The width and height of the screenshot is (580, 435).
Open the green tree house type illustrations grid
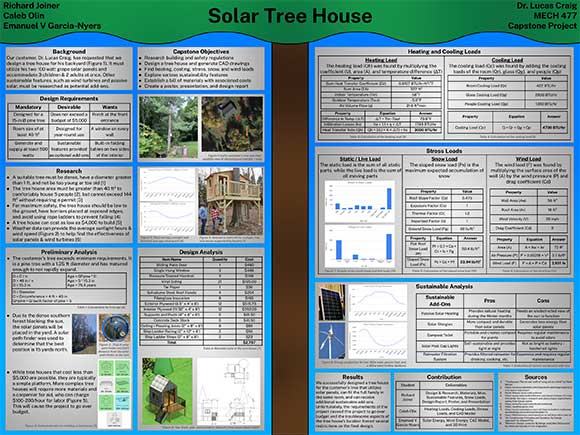pyautogui.click(x=114, y=394)
